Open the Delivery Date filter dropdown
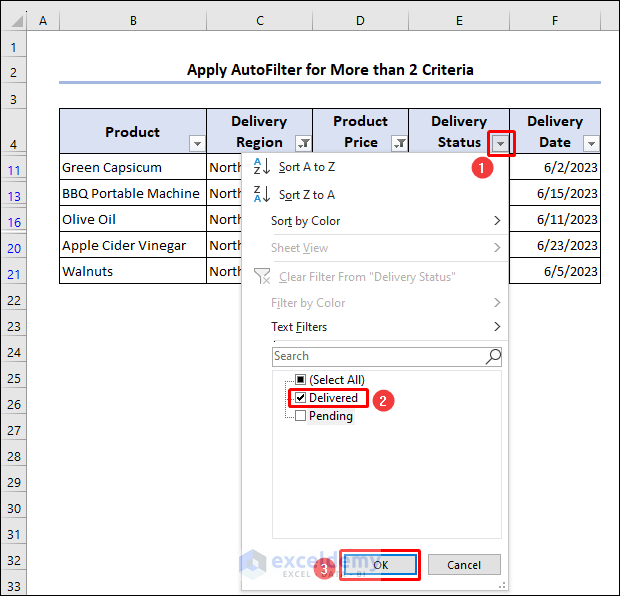The image size is (620, 596). (x=592, y=144)
